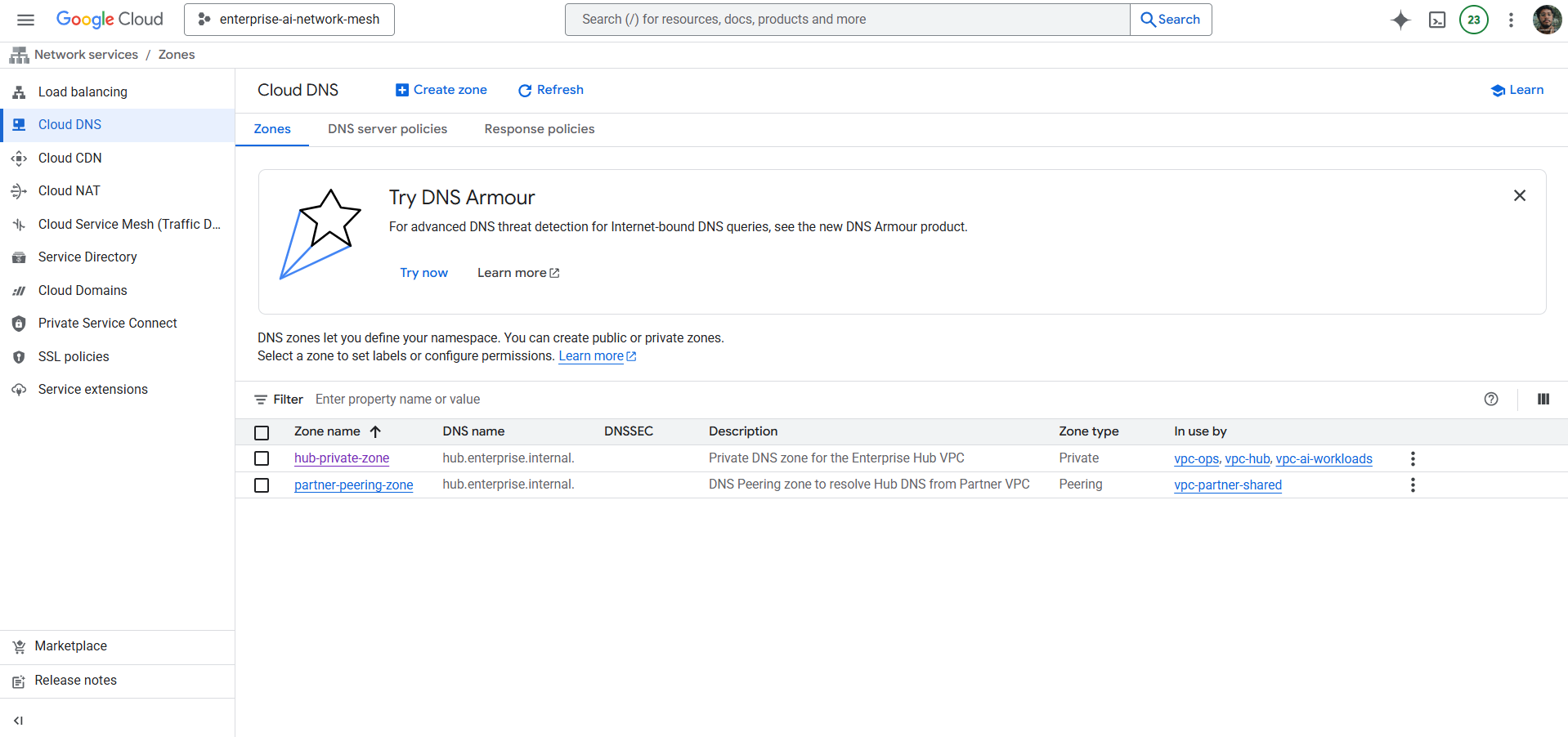Image resolution: width=1568 pixels, height=737 pixels.
Task: Focus the resource search input field
Action: point(848,20)
